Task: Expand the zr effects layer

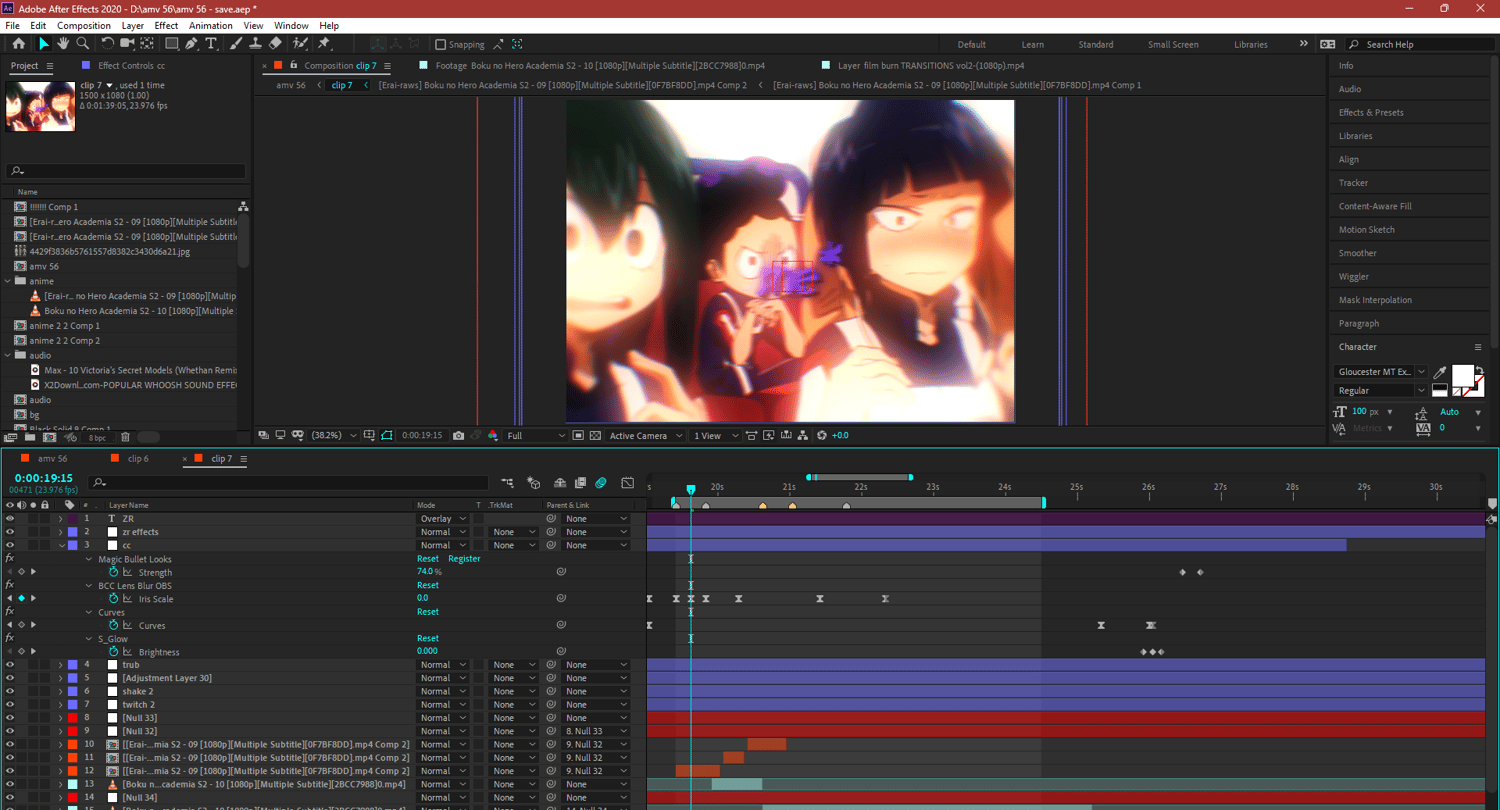Action: coord(60,532)
